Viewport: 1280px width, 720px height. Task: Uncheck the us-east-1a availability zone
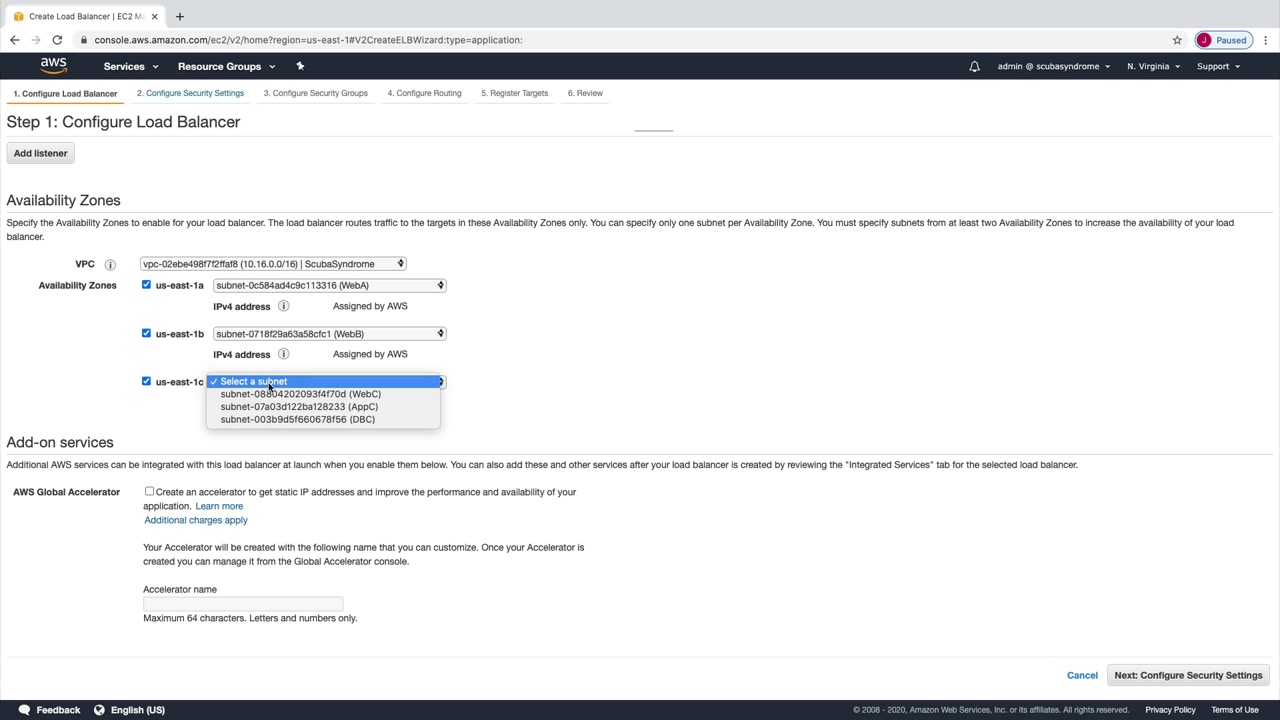146,285
